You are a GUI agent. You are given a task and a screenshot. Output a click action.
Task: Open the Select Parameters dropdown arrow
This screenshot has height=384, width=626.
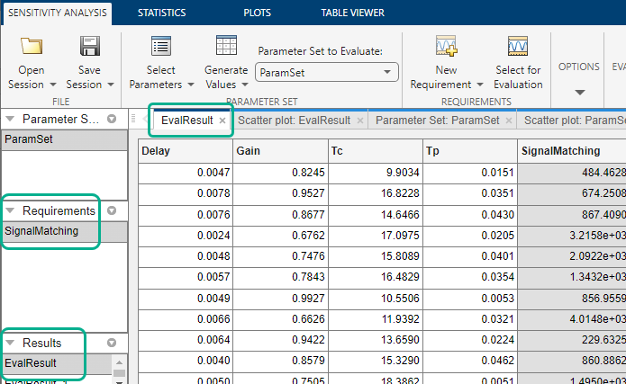[x=191, y=85]
